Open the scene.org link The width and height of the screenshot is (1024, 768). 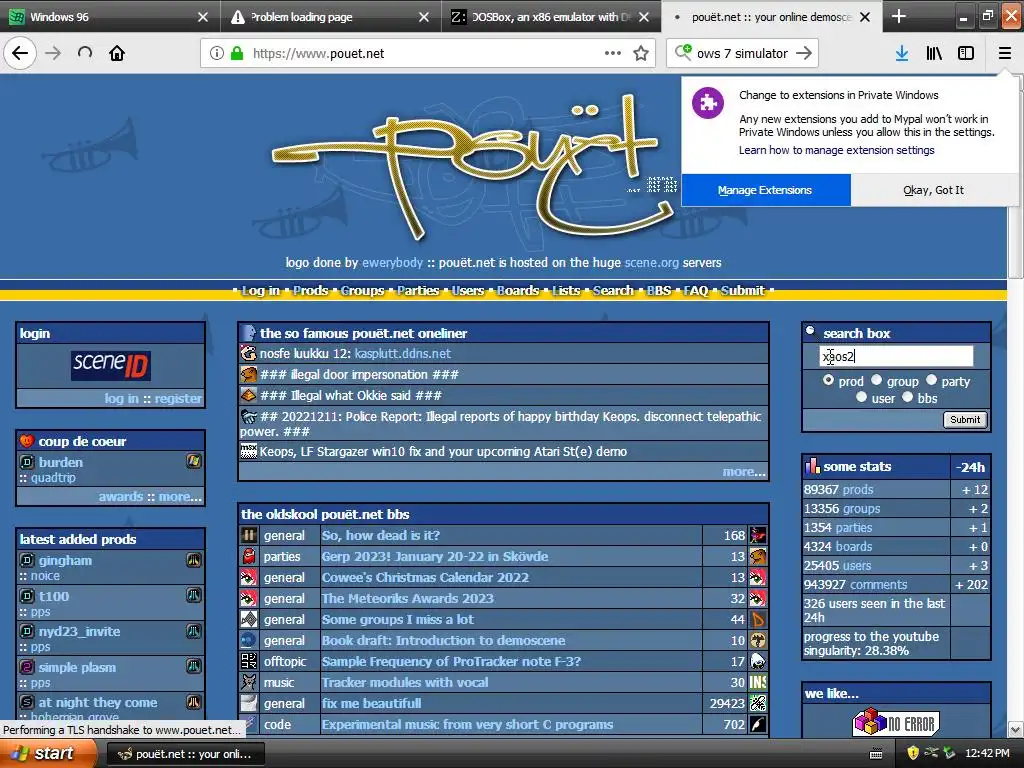coord(652,263)
